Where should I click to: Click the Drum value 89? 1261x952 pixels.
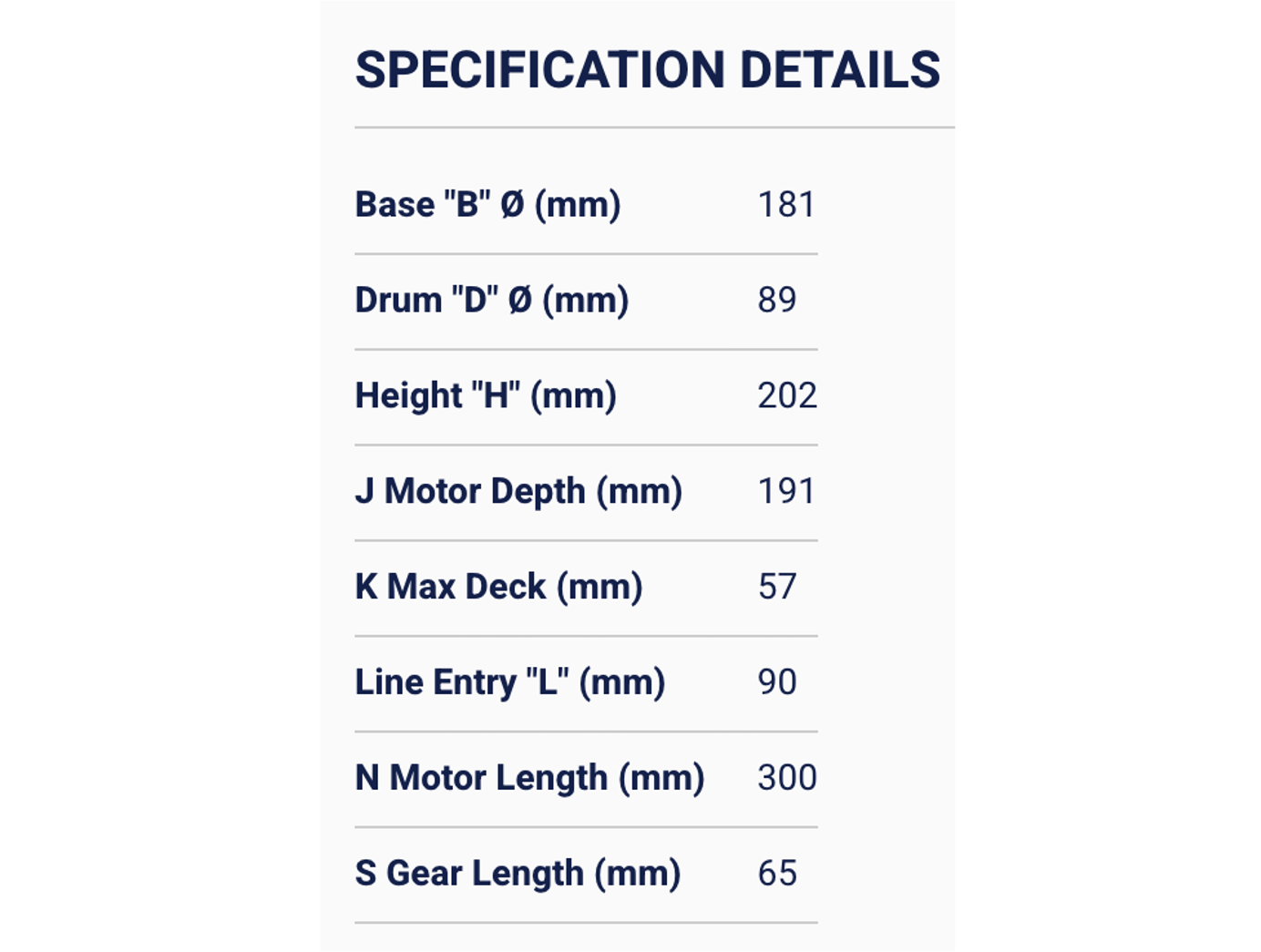777,301
